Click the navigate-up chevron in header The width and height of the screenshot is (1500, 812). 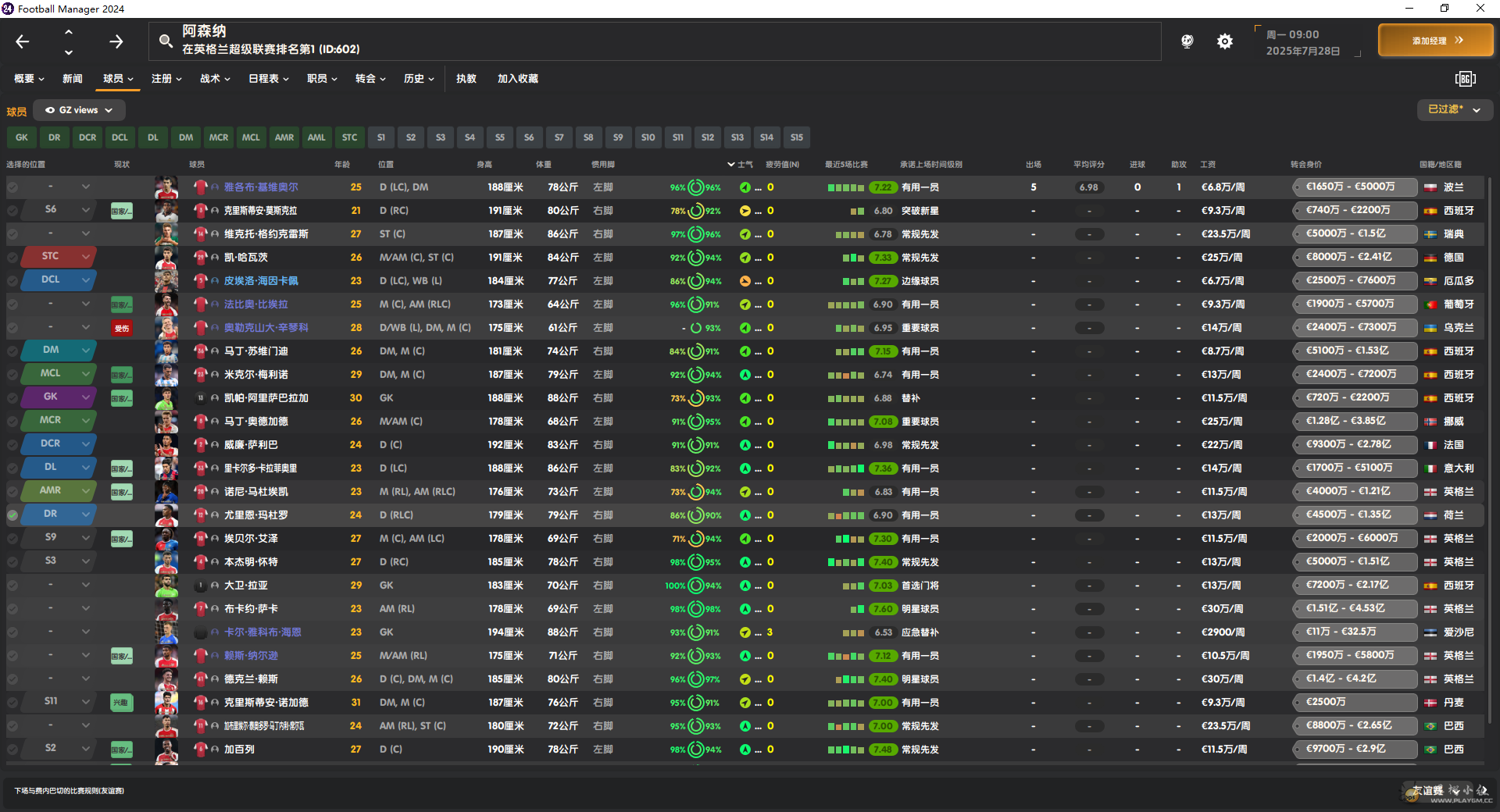[x=69, y=32]
